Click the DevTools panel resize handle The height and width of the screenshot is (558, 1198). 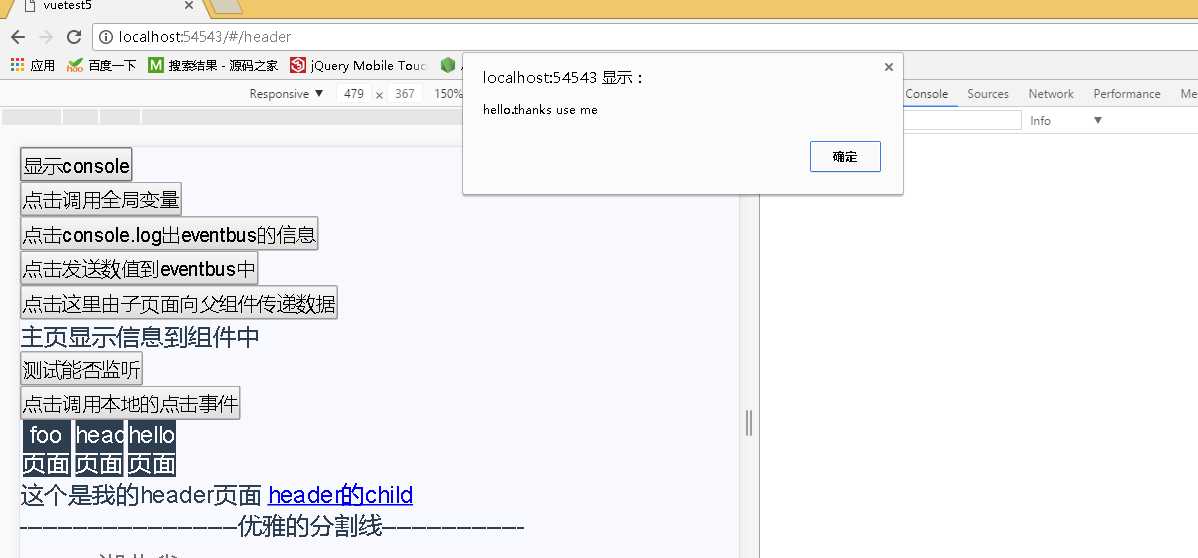click(749, 423)
